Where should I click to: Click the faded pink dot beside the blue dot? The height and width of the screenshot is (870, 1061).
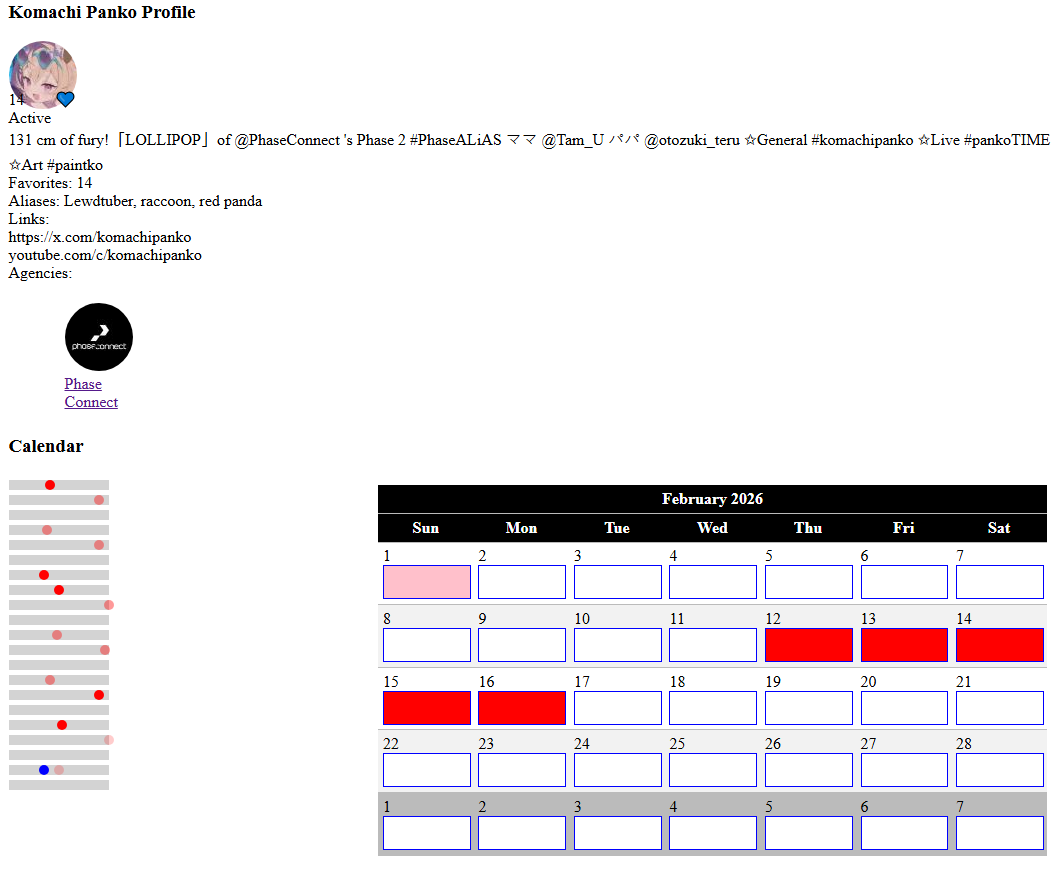tap(59, 770)
